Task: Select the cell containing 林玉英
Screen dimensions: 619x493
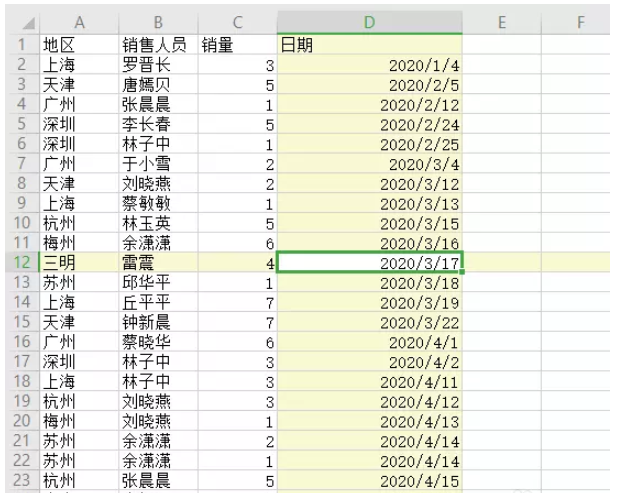Action: click(x=158, y=223)
